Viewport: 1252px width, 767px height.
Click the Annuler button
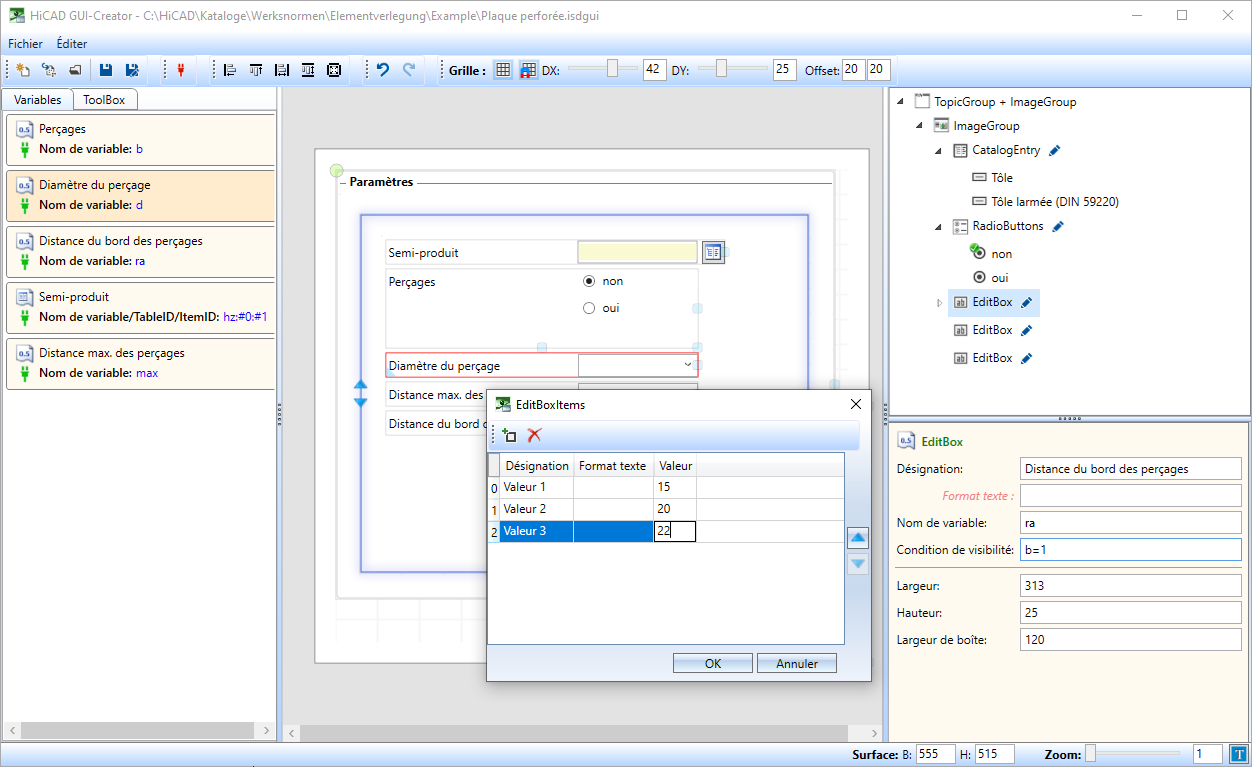point(796,663)
